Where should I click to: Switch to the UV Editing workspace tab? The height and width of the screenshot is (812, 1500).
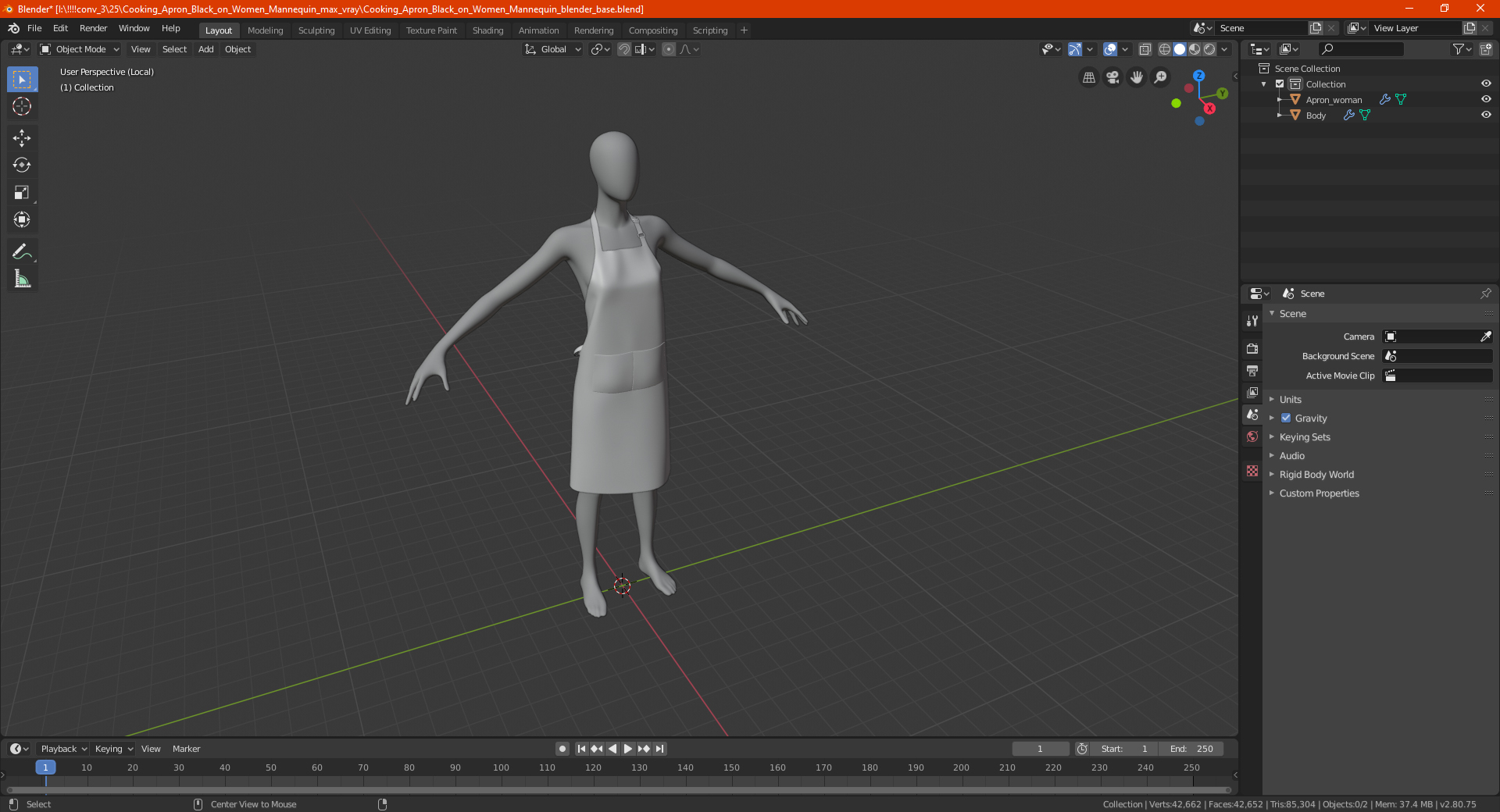coord(370,30)
